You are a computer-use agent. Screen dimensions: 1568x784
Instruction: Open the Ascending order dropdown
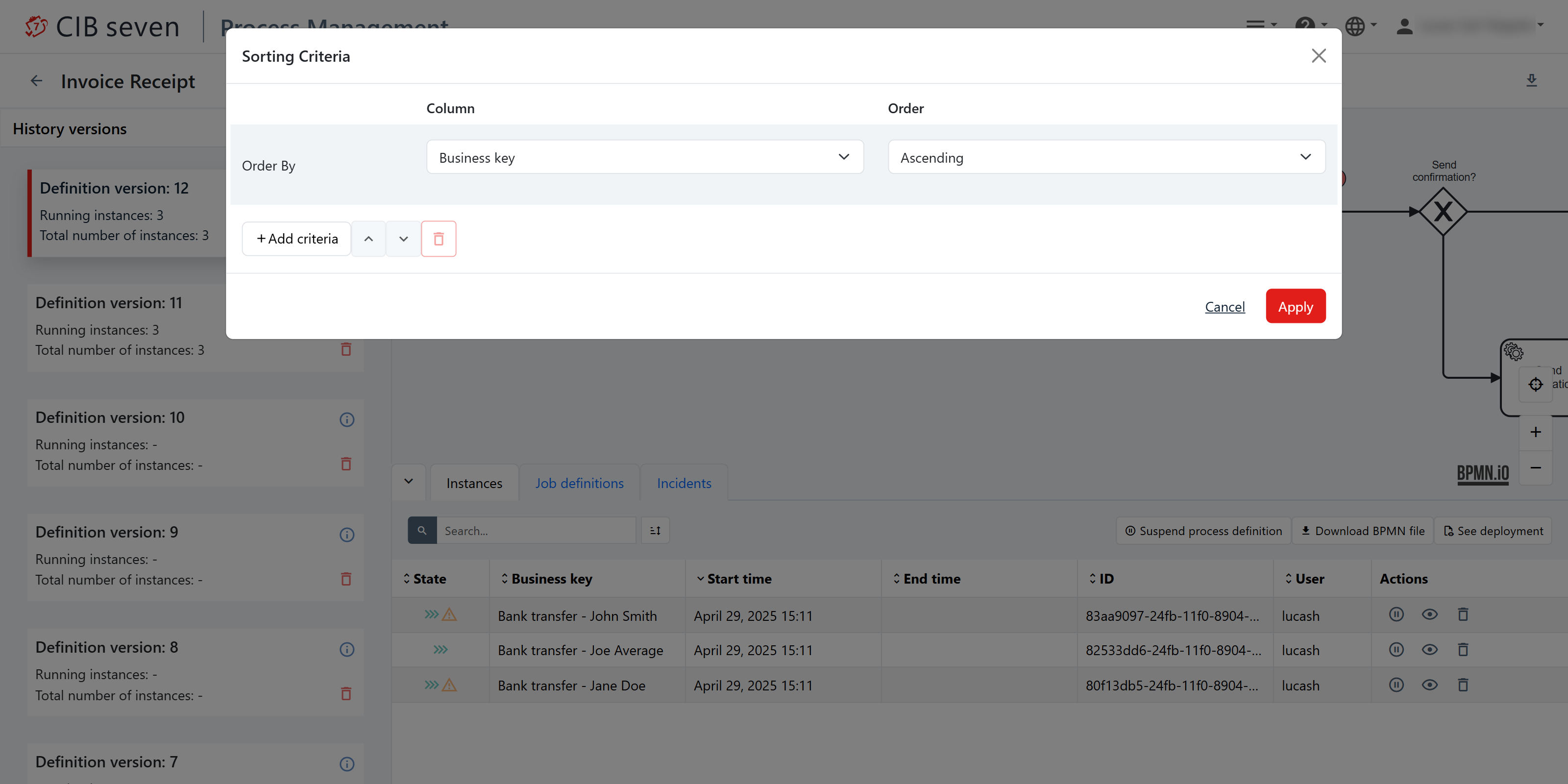point(1106,157)
